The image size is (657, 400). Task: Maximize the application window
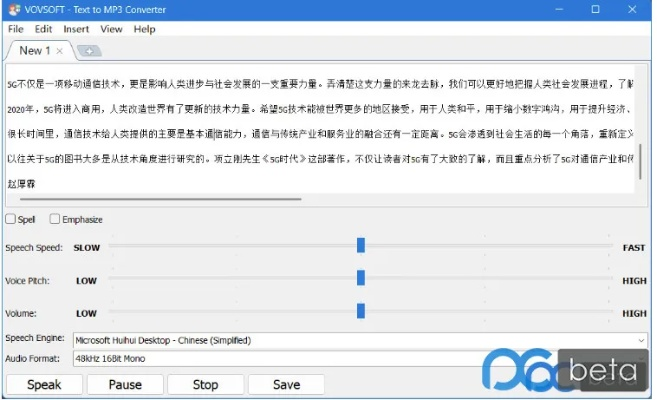pyautogui.click(x=595, y=10)
